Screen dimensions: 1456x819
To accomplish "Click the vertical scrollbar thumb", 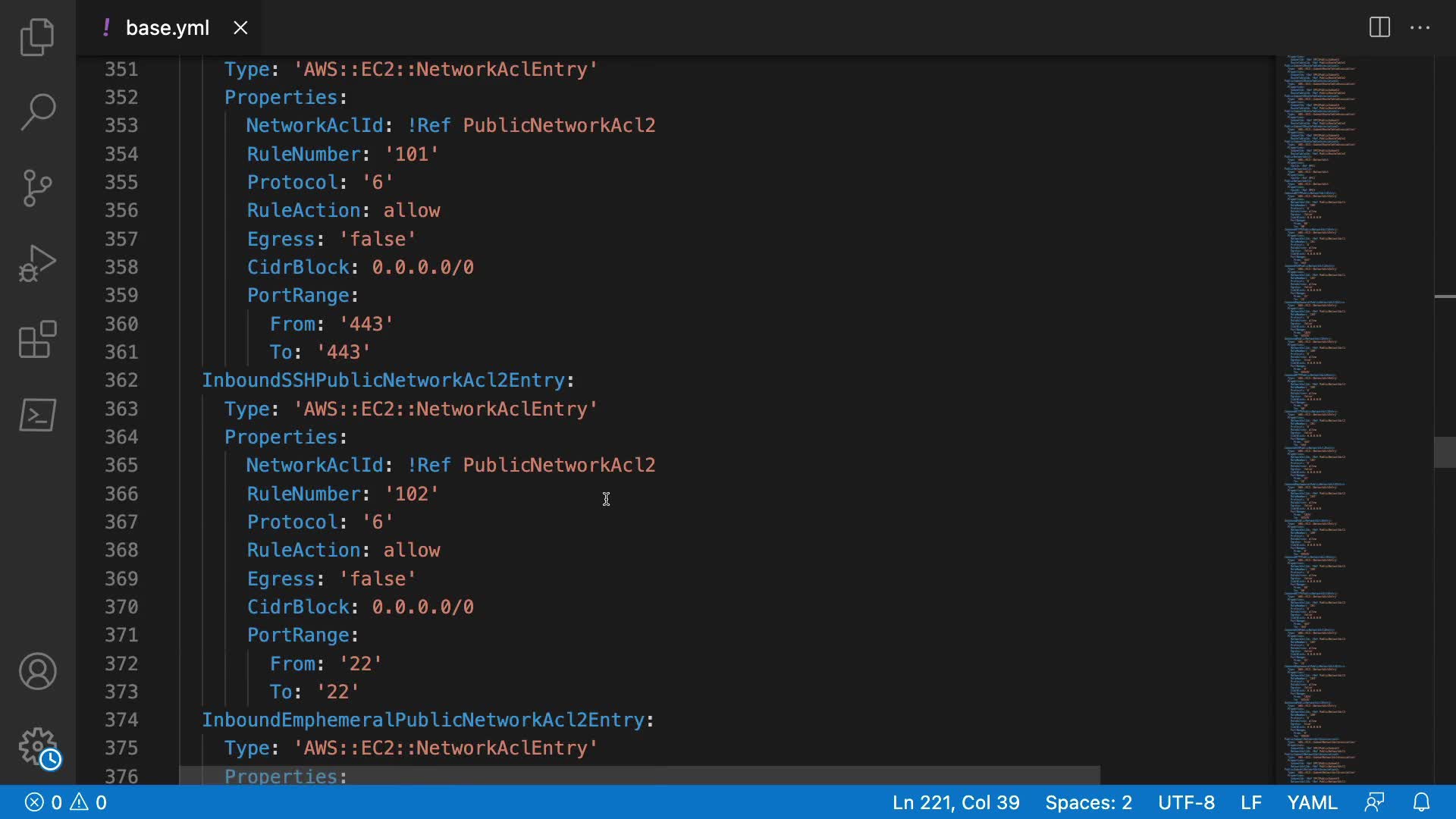I will pos(1445,453).
